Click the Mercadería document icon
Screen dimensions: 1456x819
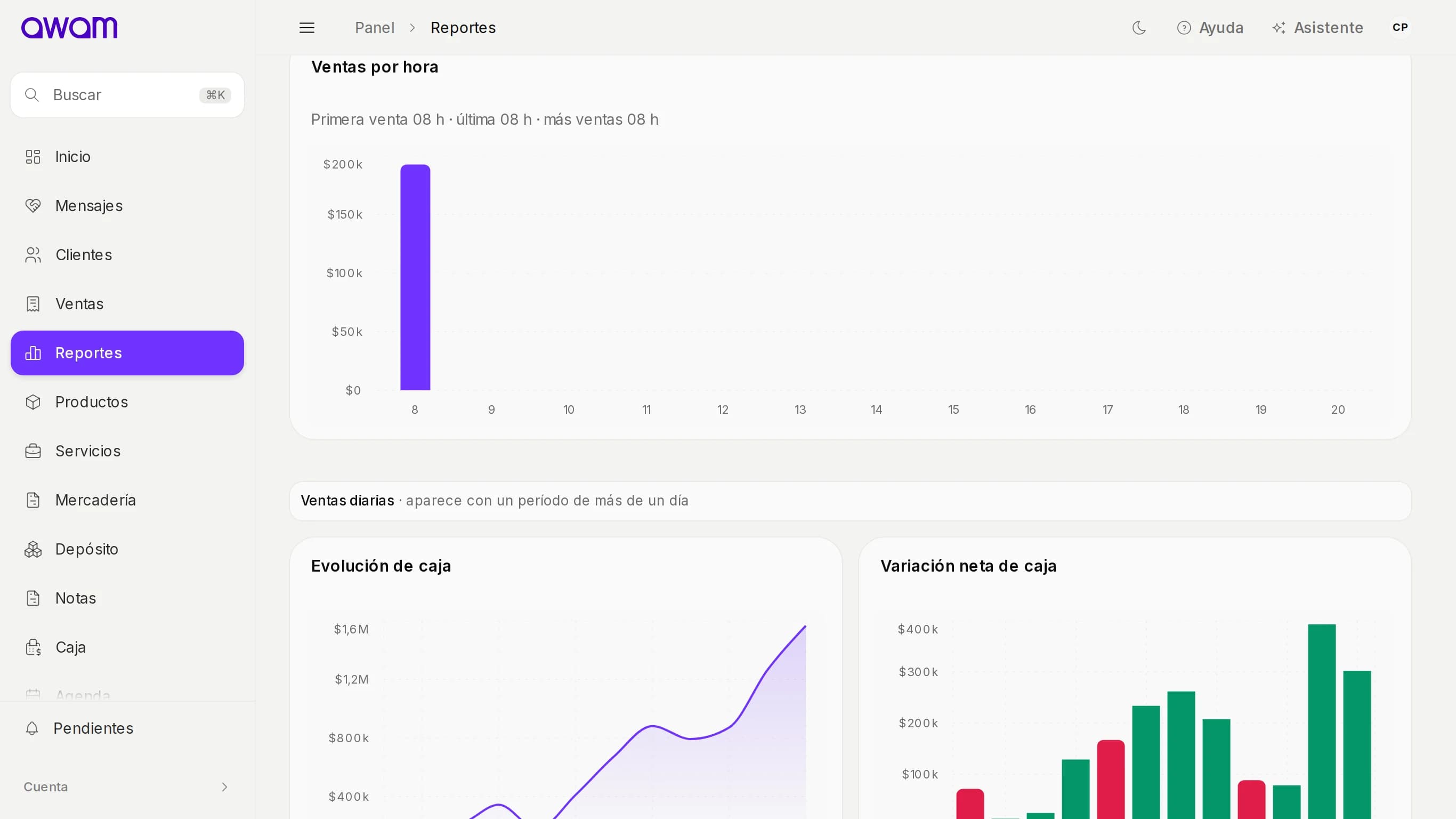[x=33, y=500]
